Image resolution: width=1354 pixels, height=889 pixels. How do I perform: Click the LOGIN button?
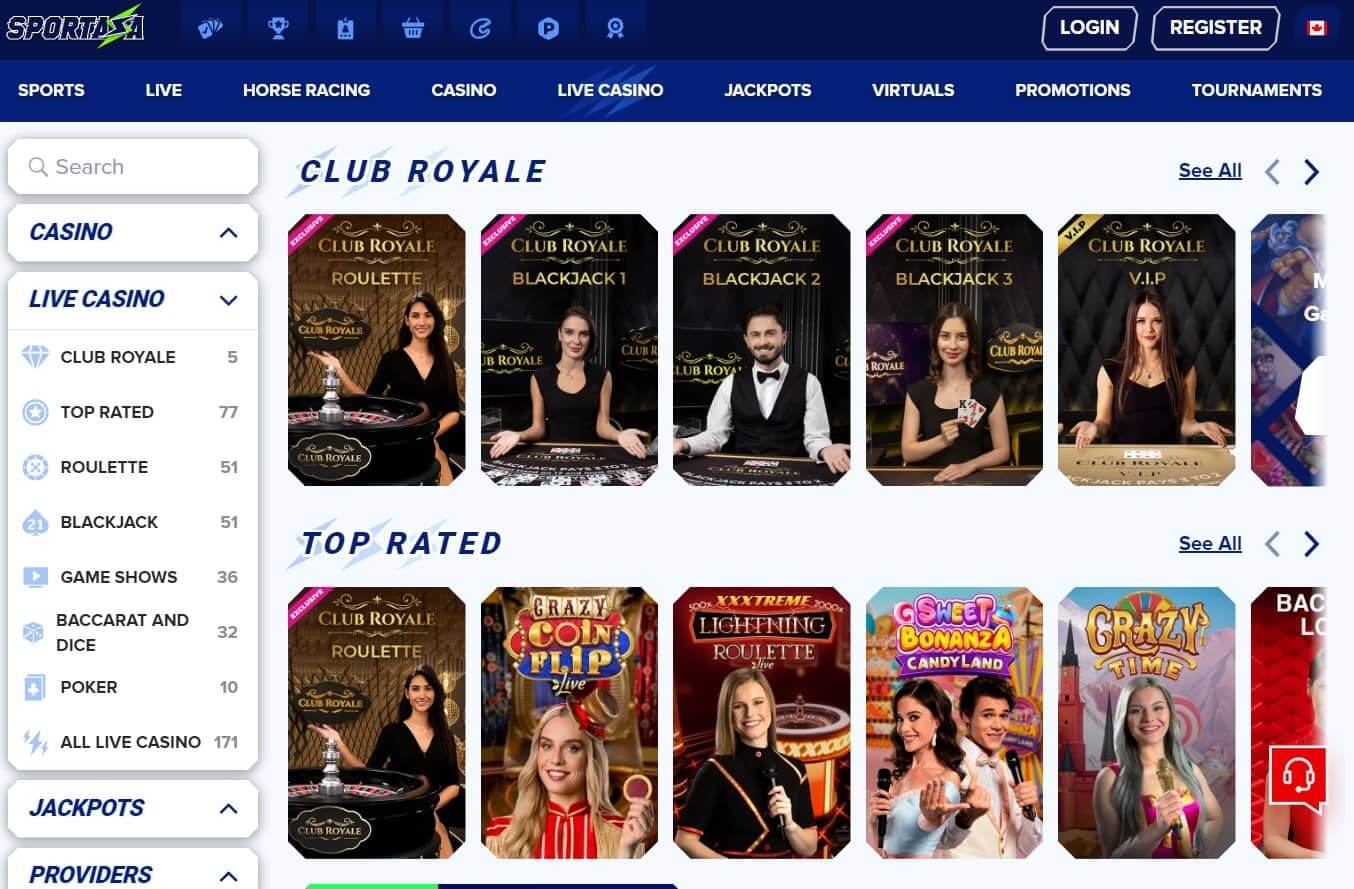pos(1089,28)
